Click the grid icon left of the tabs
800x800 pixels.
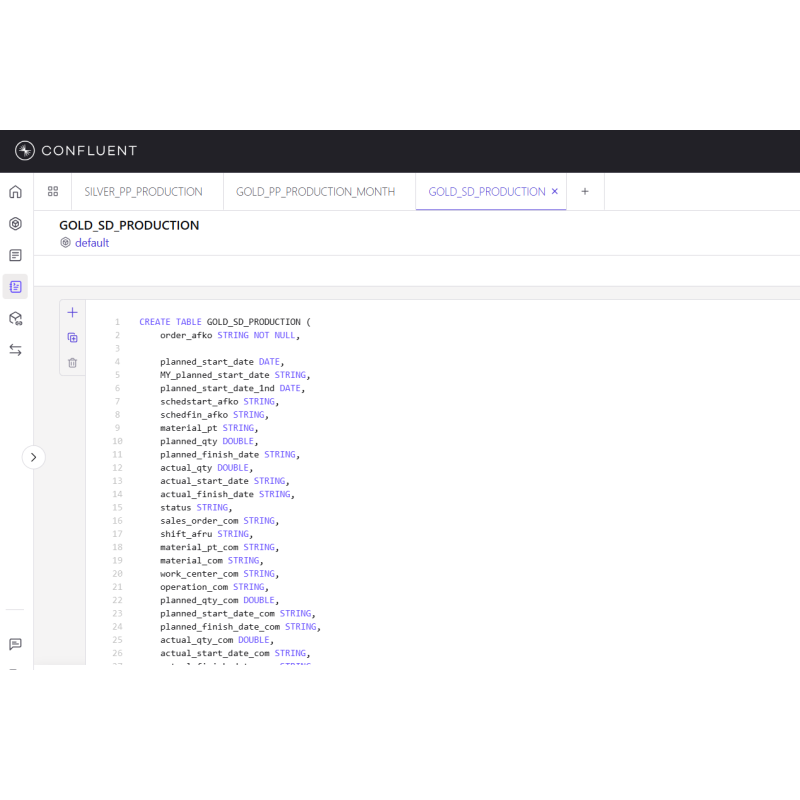click(x=53, y=191)
